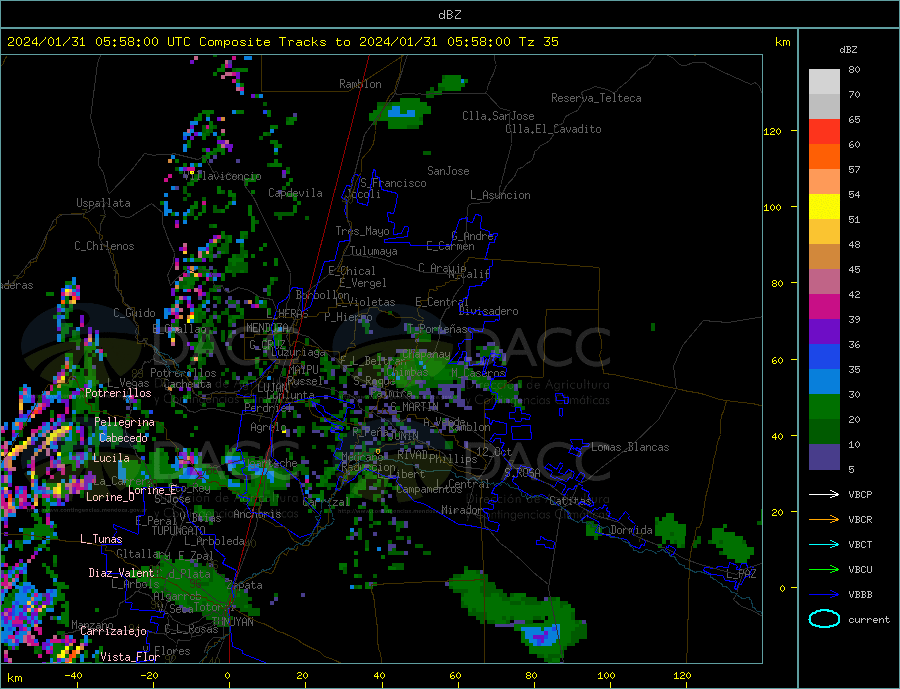Pick the bright green swatch between 30 and 20
The image size is (900, 689).
click(x=824, y=407)
